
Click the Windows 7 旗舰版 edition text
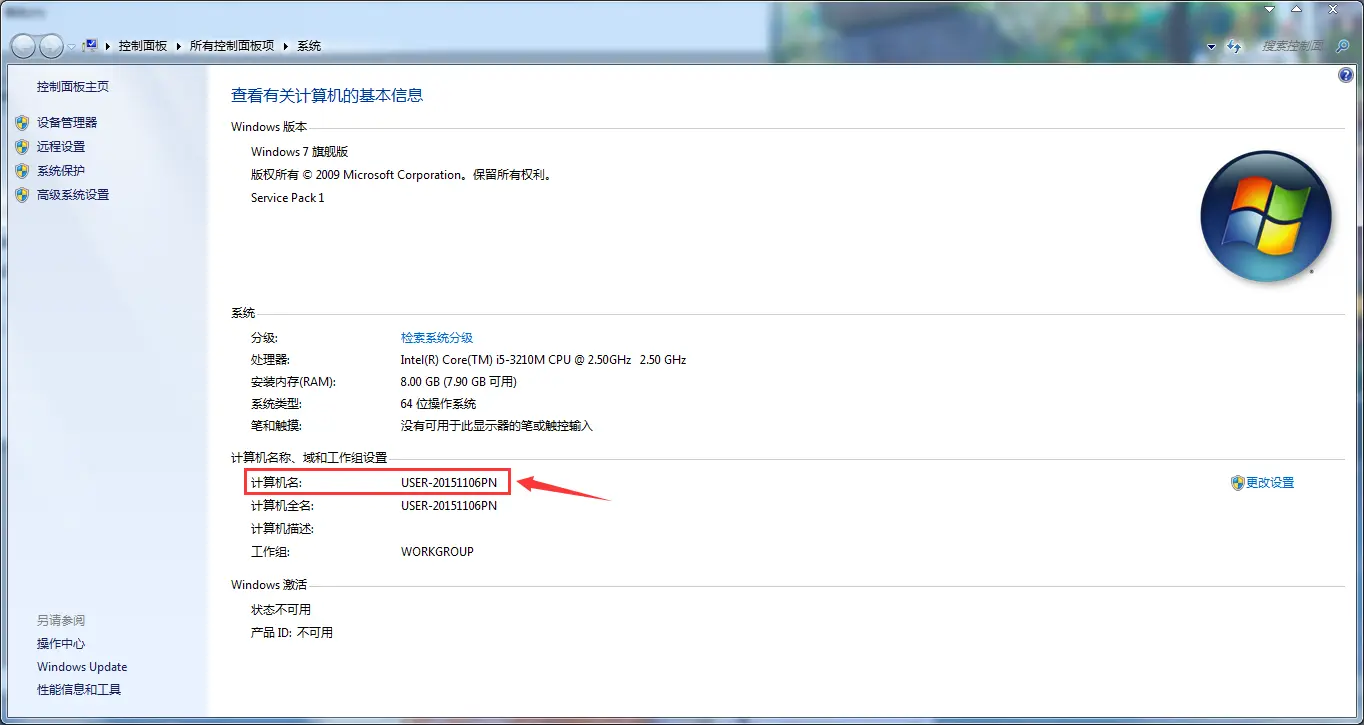(x=299, y=152)
